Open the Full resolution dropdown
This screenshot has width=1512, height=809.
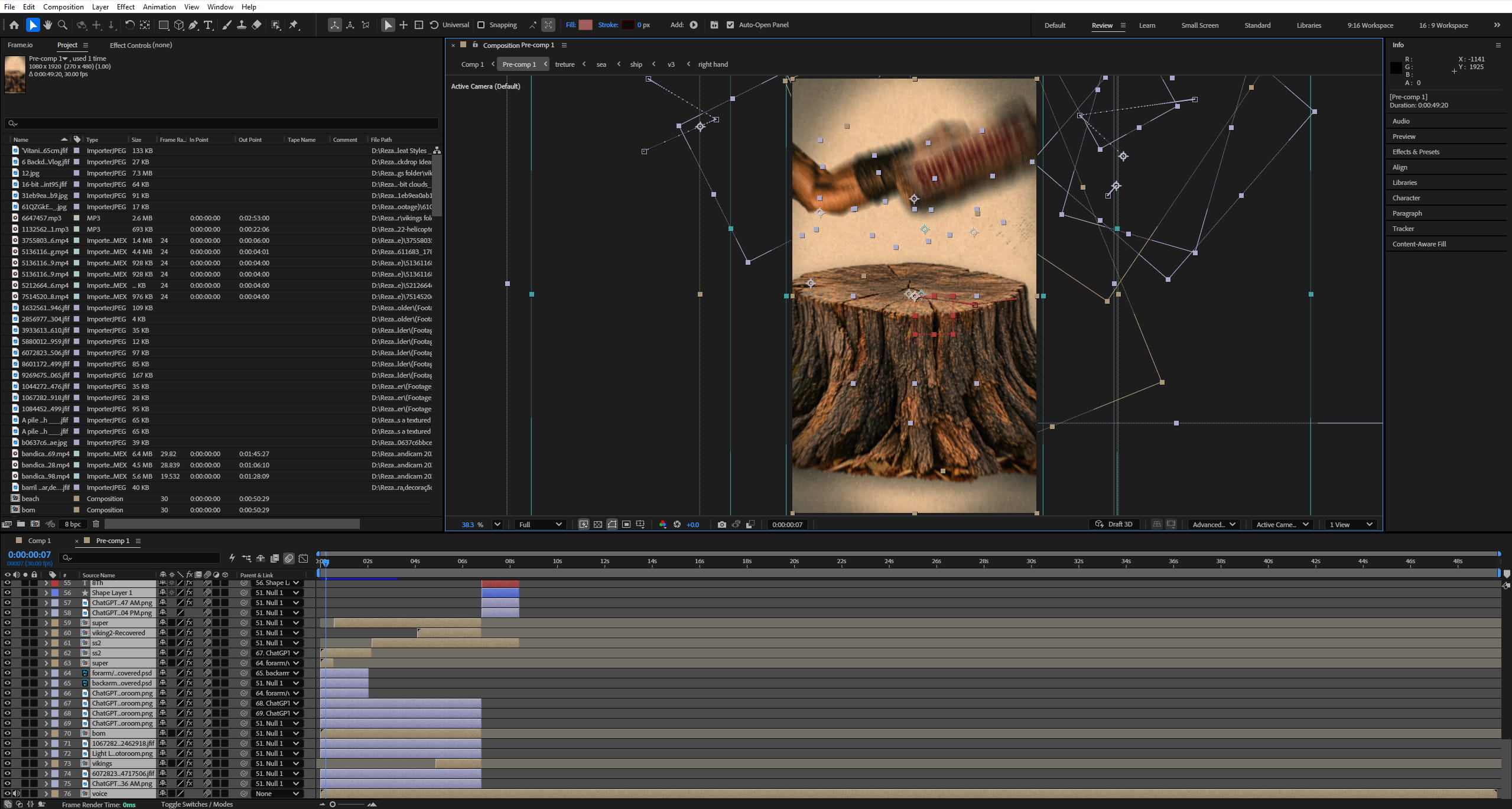[x=540, y=524]
